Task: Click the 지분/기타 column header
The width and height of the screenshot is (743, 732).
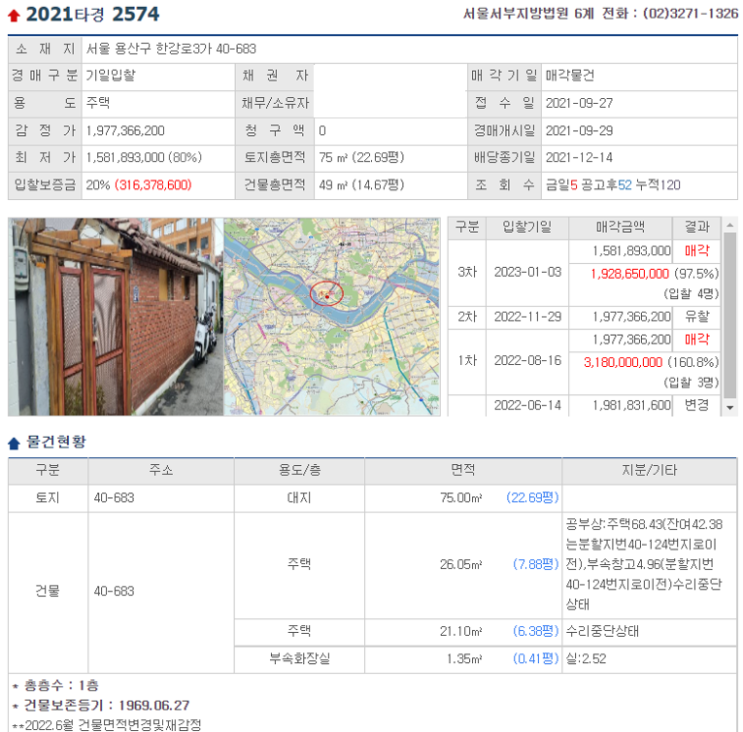Action: click(x=649, y=470)
